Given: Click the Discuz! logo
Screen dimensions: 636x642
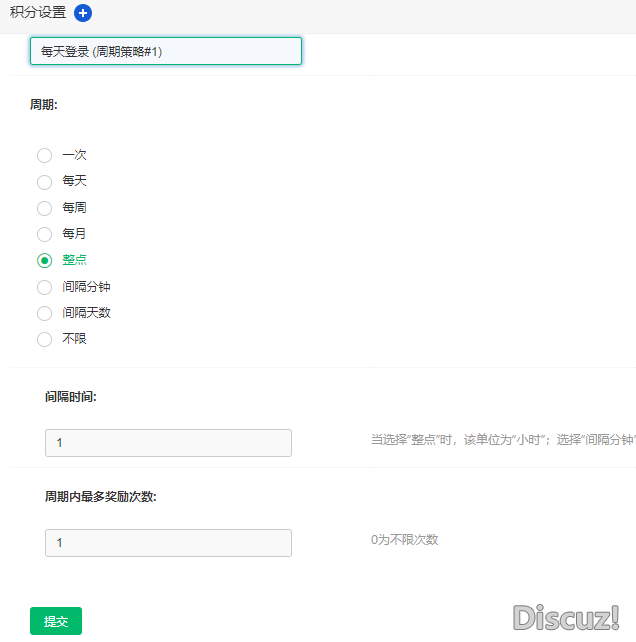Looking at the screenshot, I should pyautogui.click(x=566, y=616).
